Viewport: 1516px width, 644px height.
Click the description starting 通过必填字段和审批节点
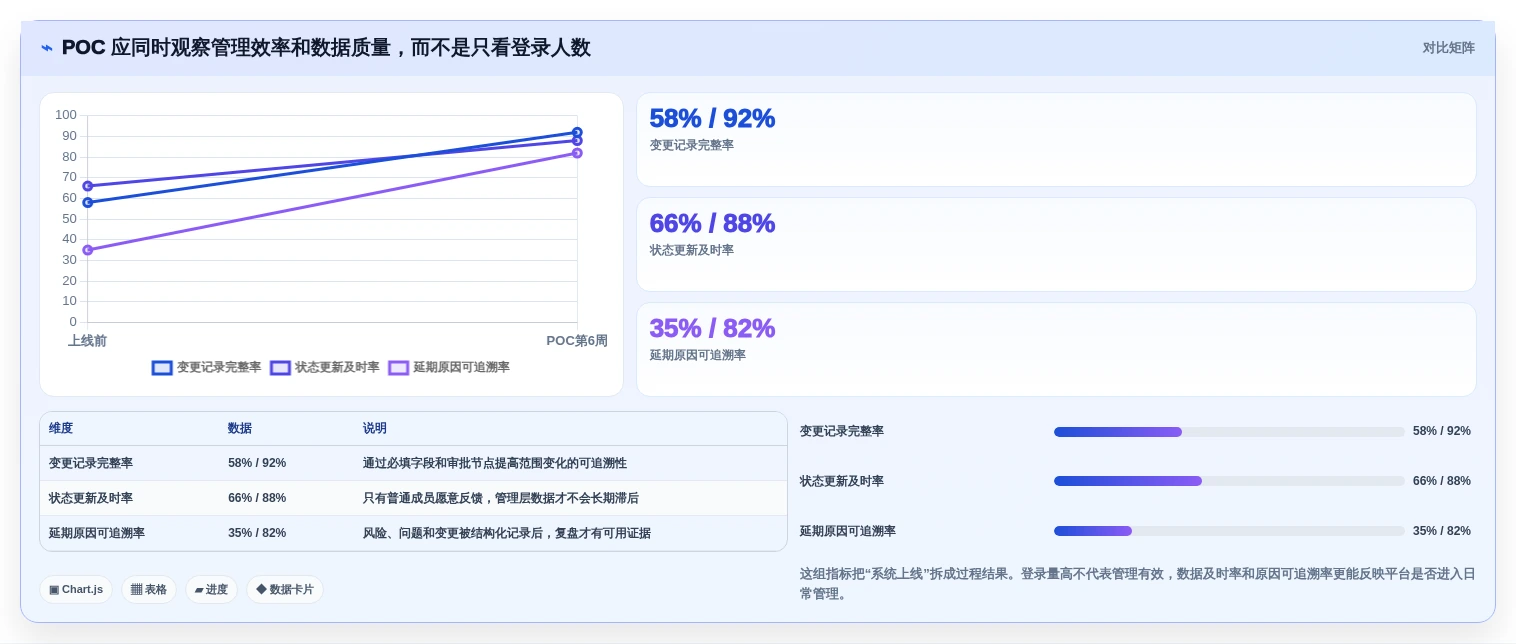(495, 463)
